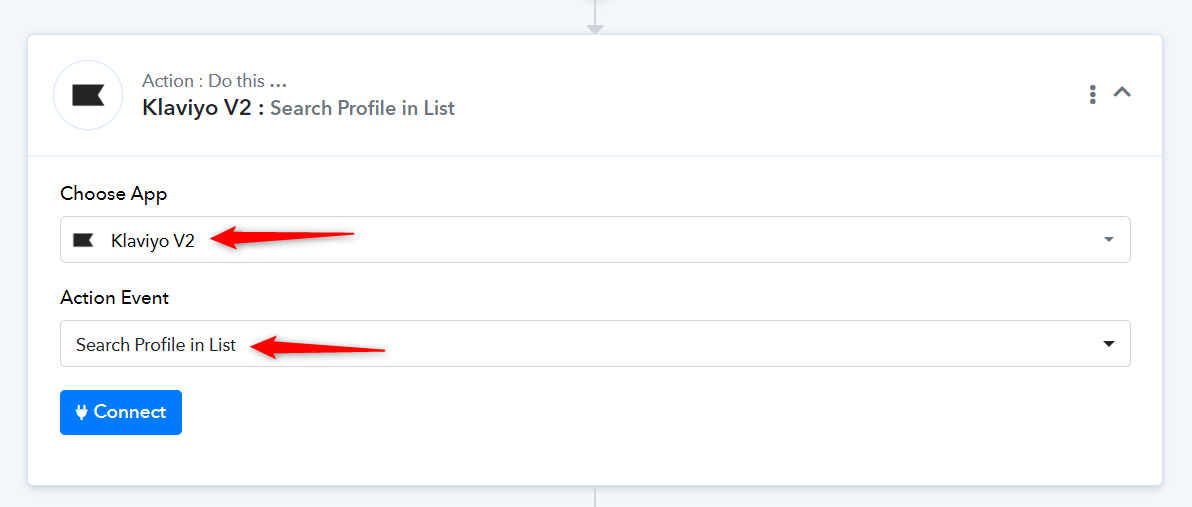Click the 'Choose App' field label

[114, 194]
